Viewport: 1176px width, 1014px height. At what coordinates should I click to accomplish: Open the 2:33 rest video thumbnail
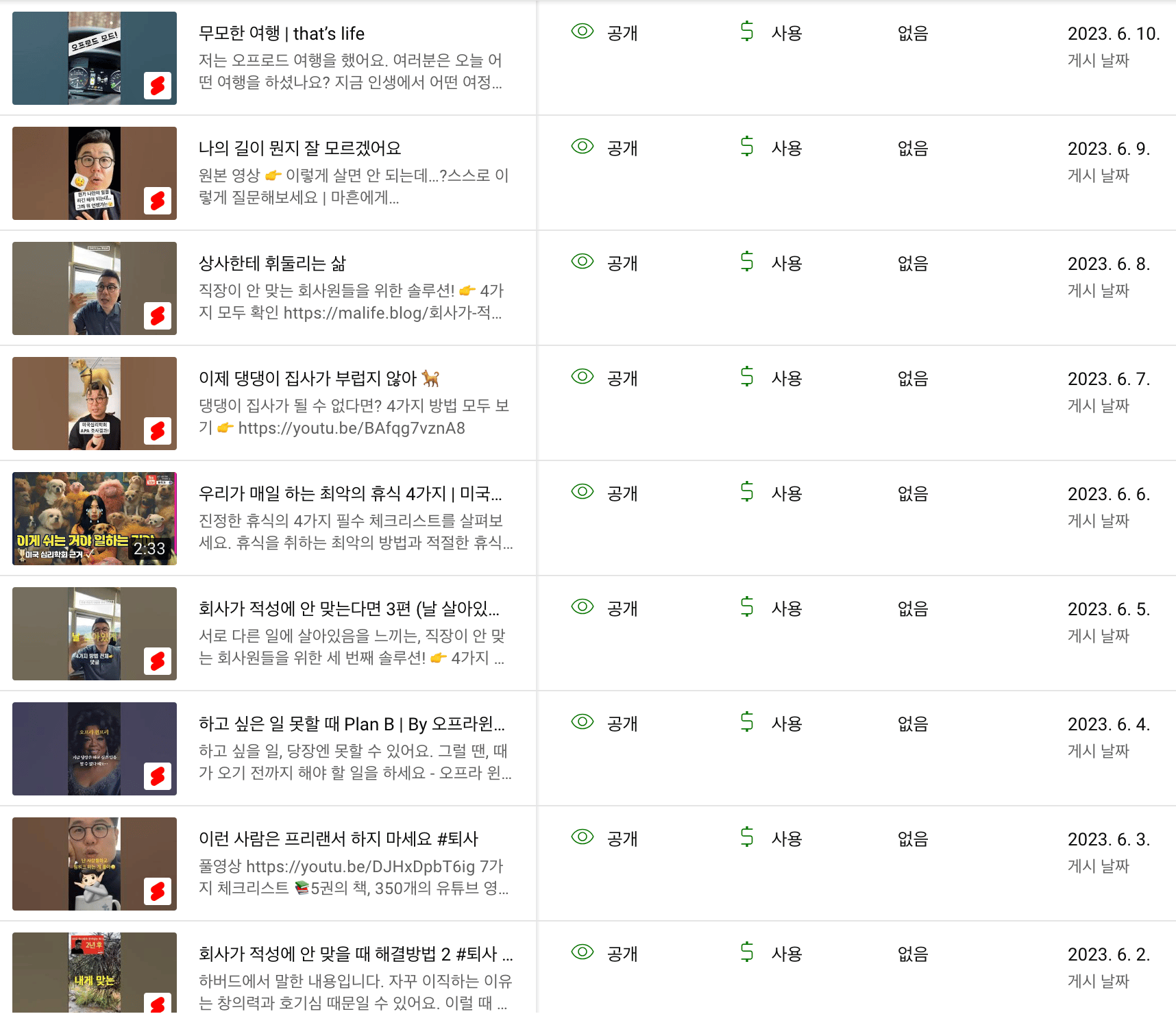tap(95, 519)
